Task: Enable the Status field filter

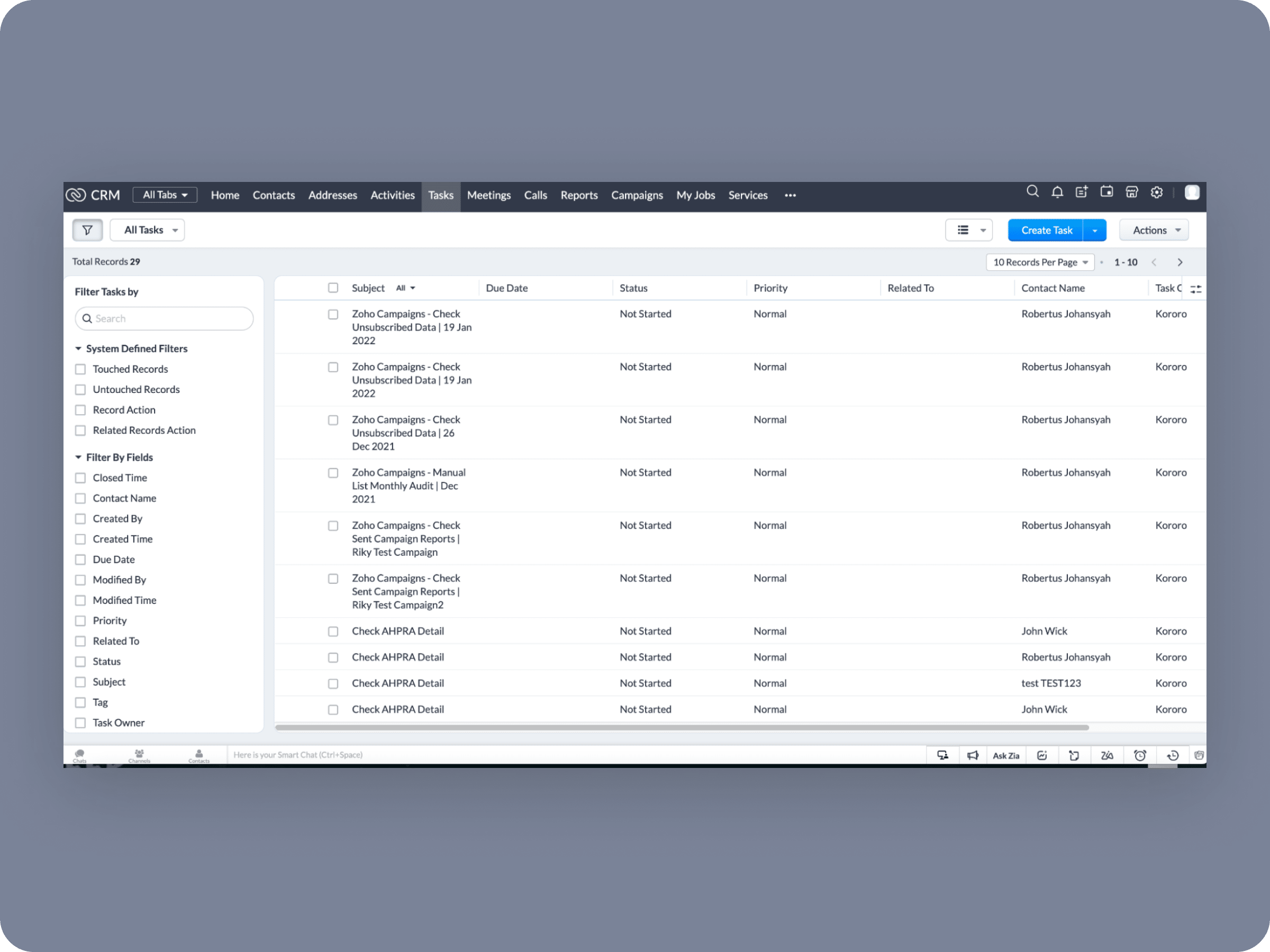Action: pyautogui.click(x=80, y=662)
